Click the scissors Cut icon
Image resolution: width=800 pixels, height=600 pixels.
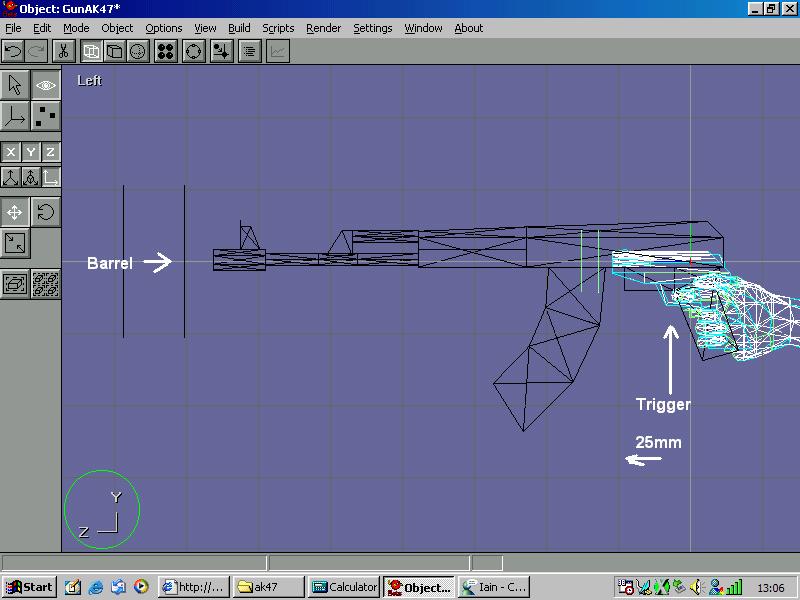click(x=64, y=51)
